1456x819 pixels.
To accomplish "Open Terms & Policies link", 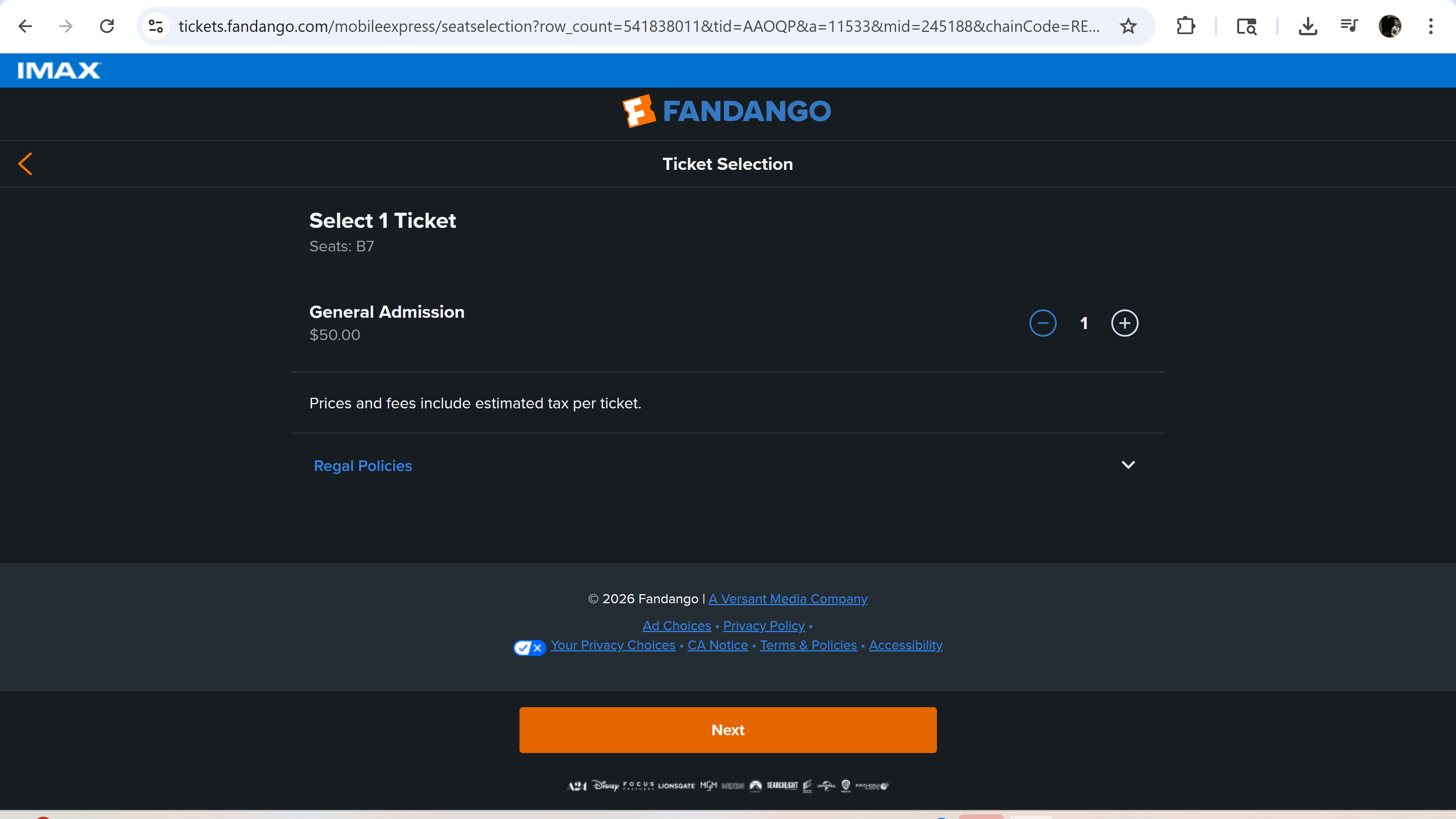I will 808,645.
